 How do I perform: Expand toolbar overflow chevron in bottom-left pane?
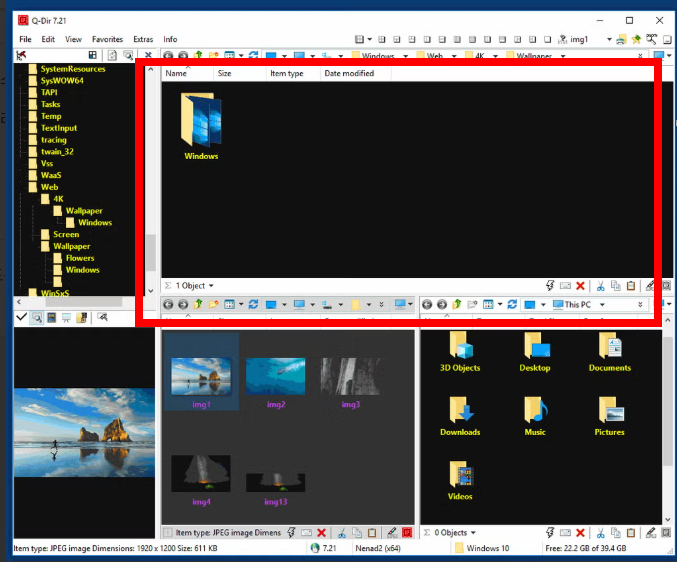381,305
